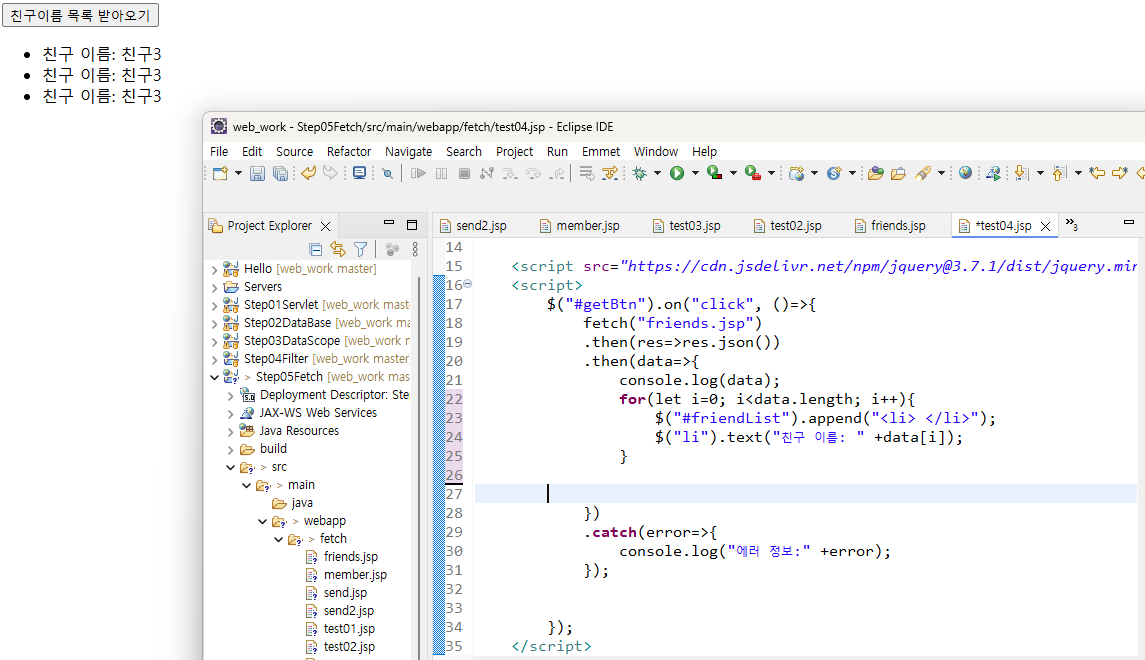
Task: Click the green Run button icon
Action: [x=677, y=173]
